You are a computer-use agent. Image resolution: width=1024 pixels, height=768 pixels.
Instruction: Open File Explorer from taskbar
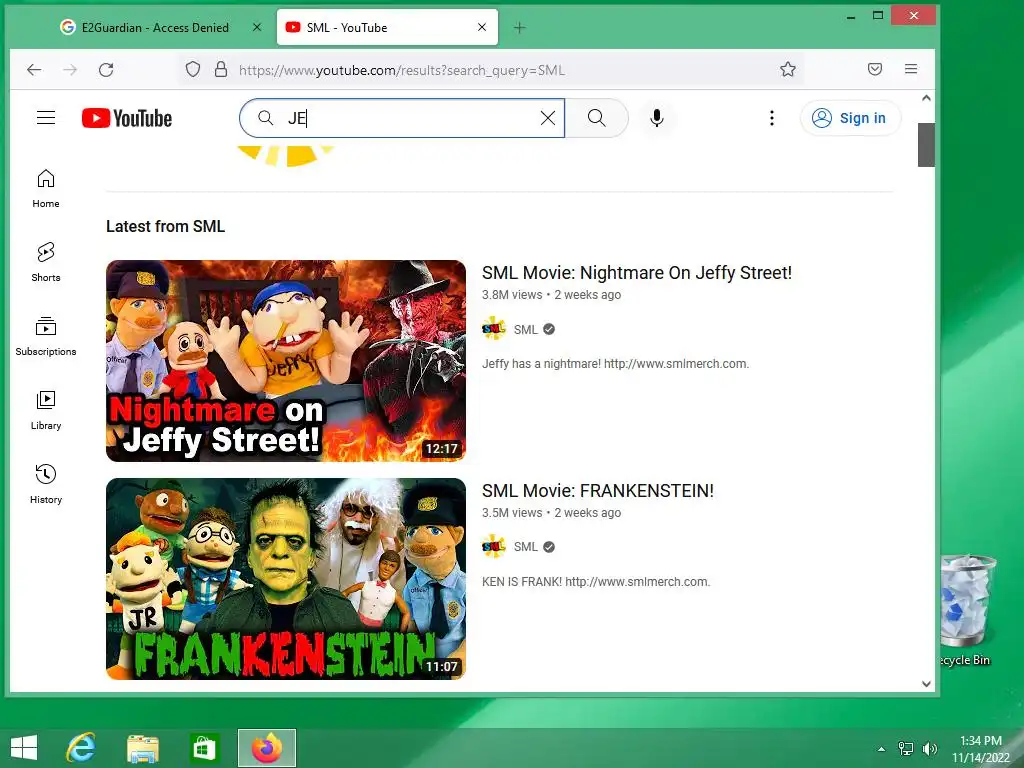[142, 748]
